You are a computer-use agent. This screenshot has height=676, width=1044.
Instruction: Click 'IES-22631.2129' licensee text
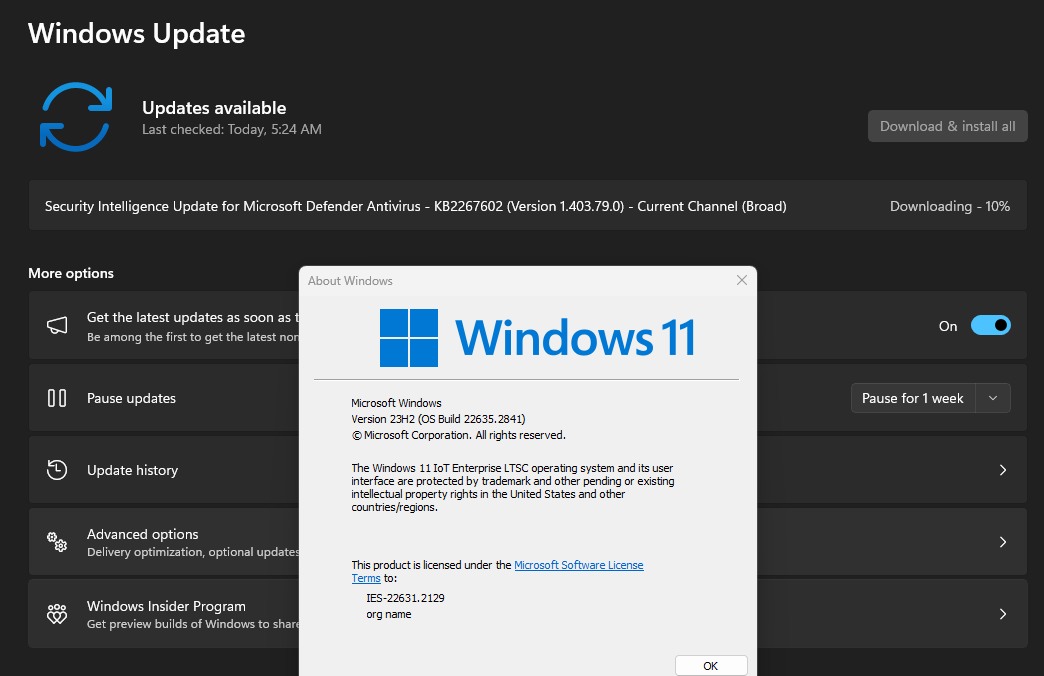coord(405,598)
